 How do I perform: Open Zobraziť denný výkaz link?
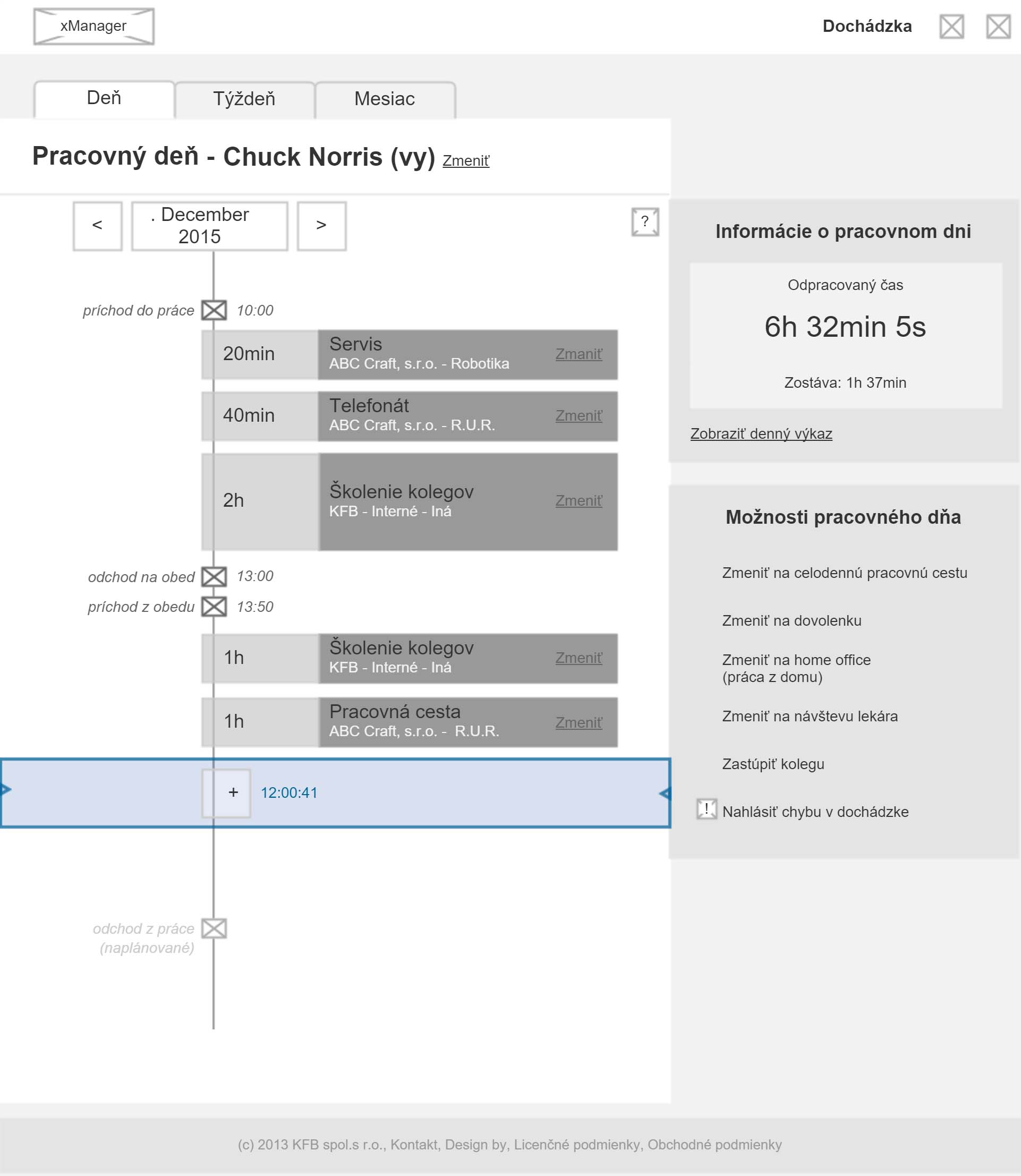761,434
